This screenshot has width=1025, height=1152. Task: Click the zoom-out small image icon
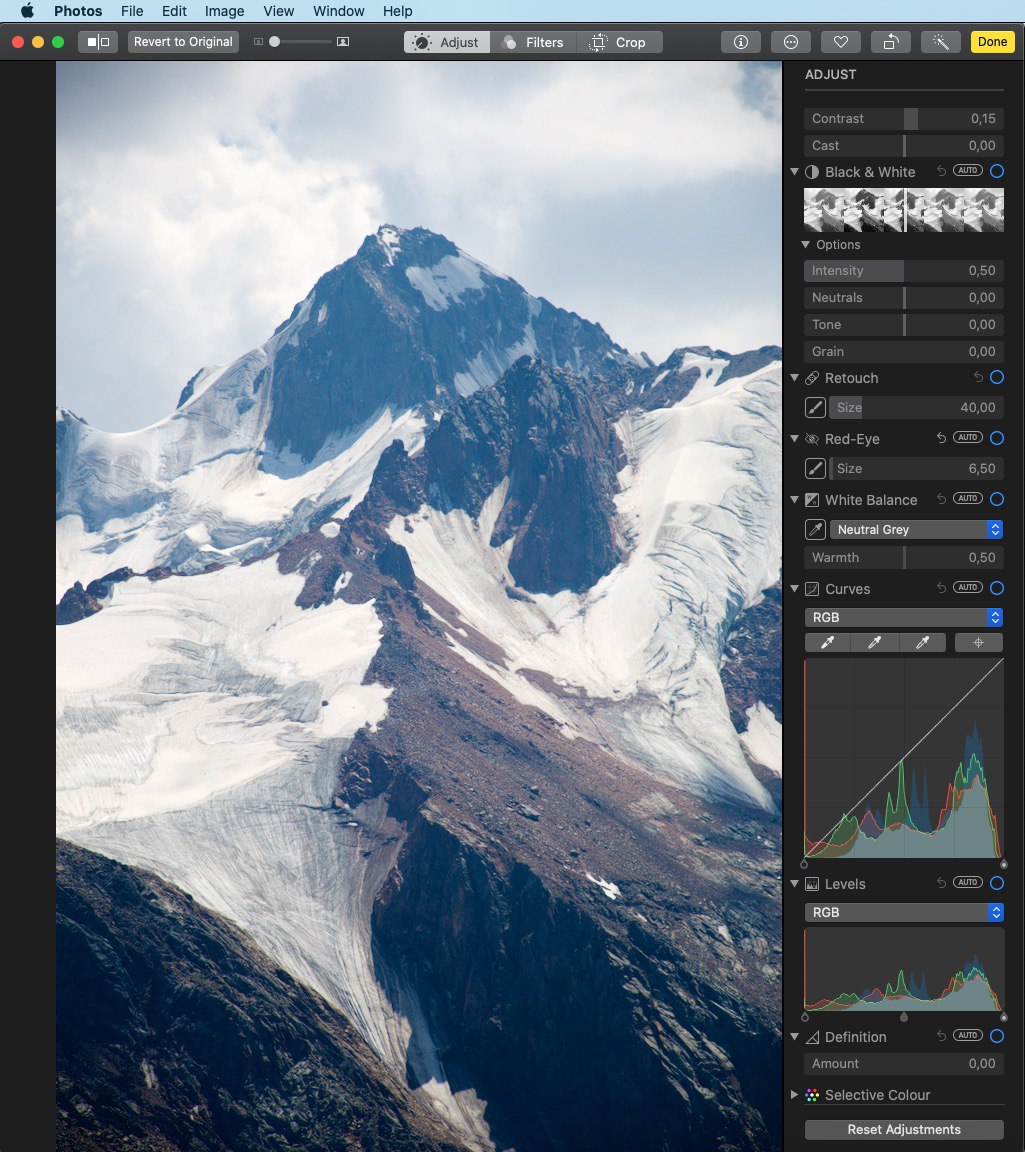(258, 42)
